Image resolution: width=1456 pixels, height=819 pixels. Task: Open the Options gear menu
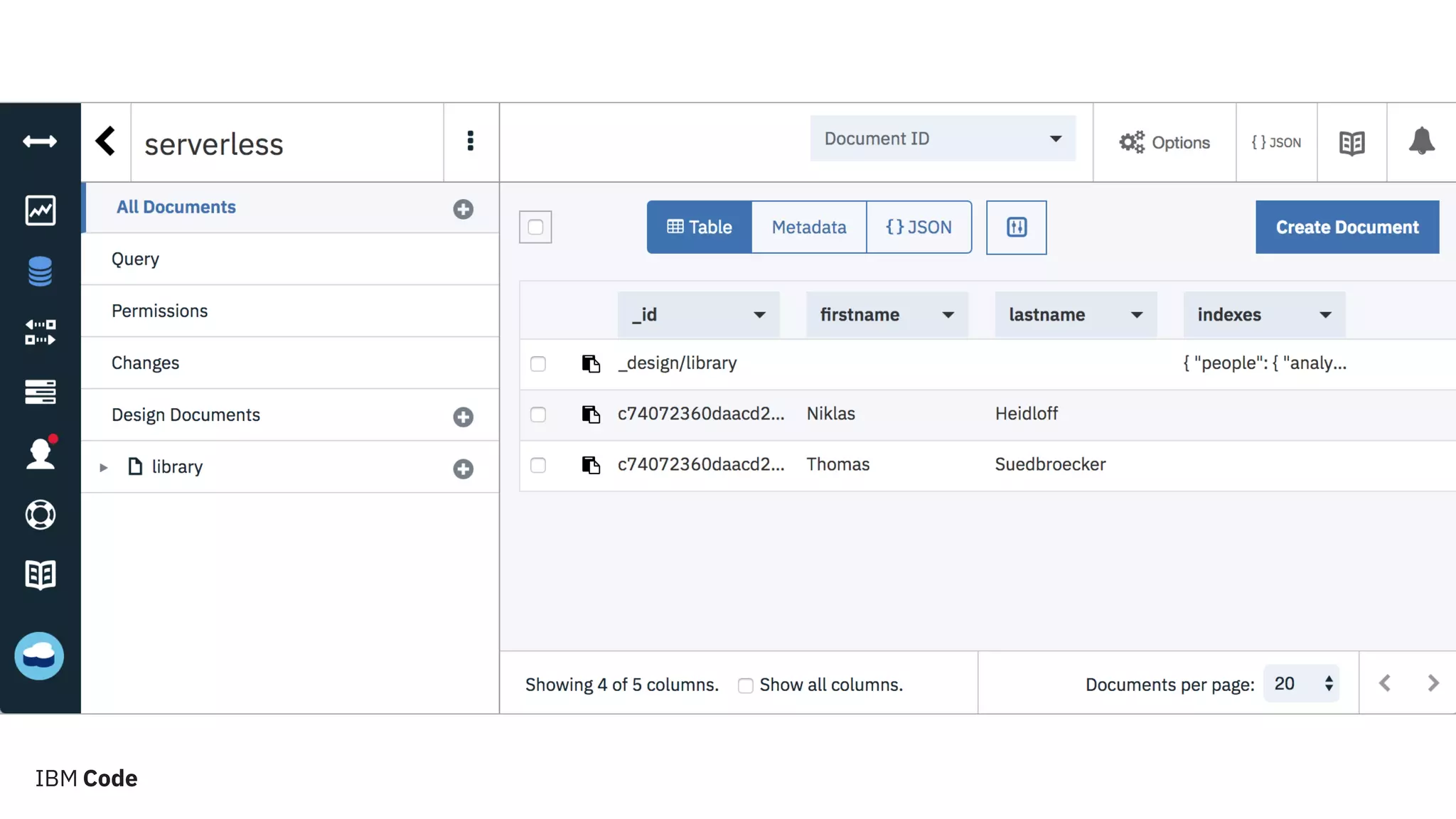point(1164,143)
